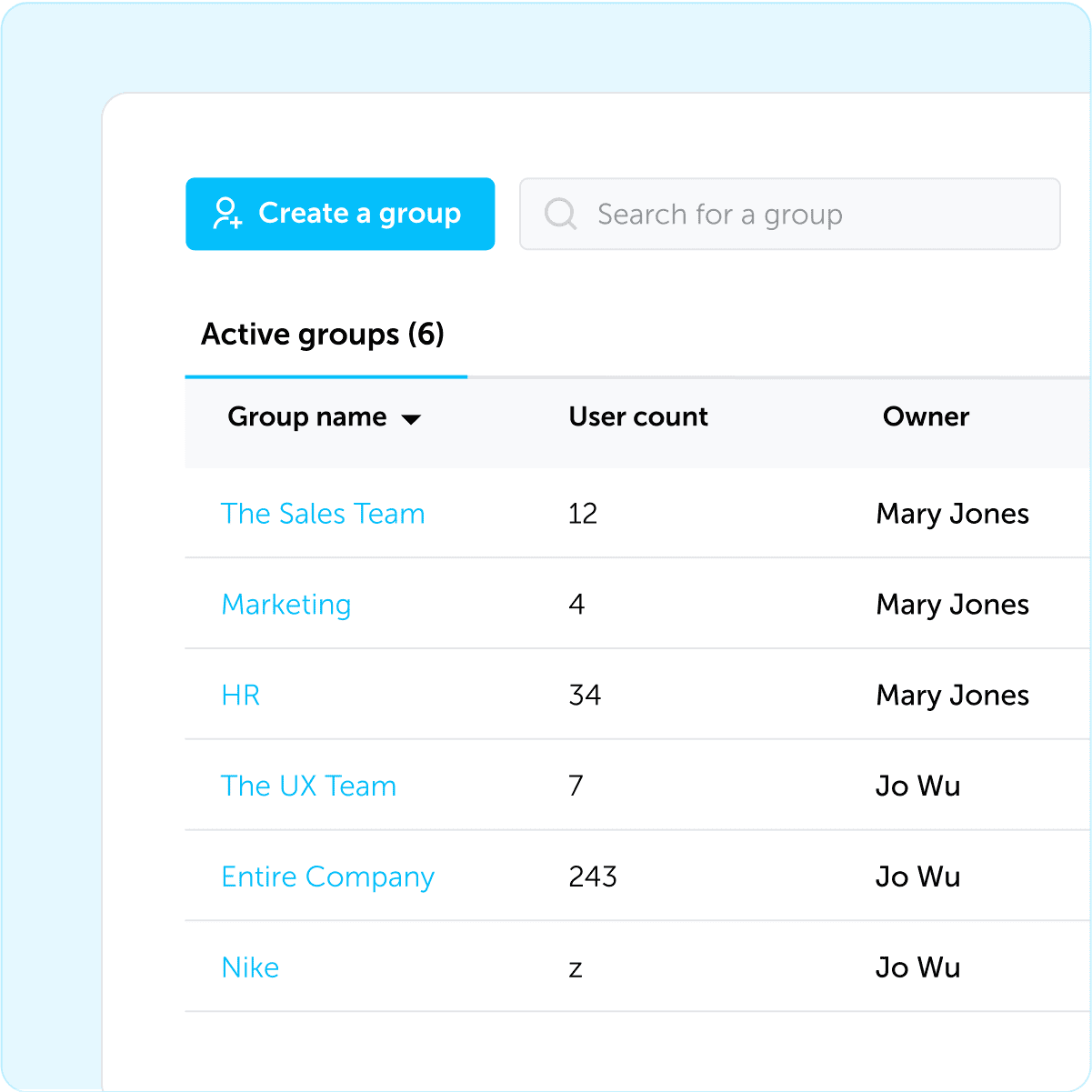Select The UX Team group link
This screenshot has height=1092, width=1092.
309,786
